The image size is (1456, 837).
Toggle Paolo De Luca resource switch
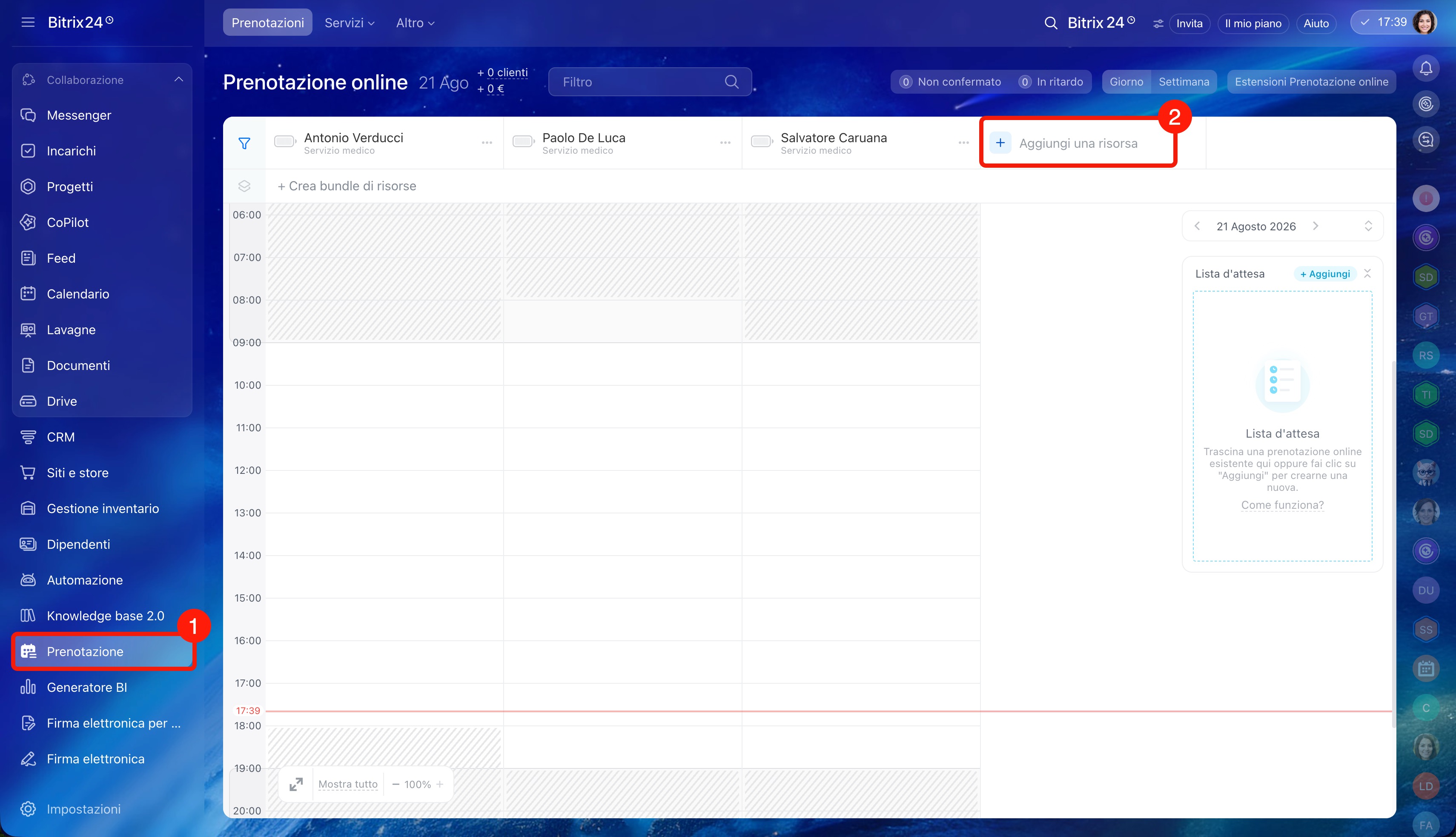pyautogui.click(x=524, y=141)
